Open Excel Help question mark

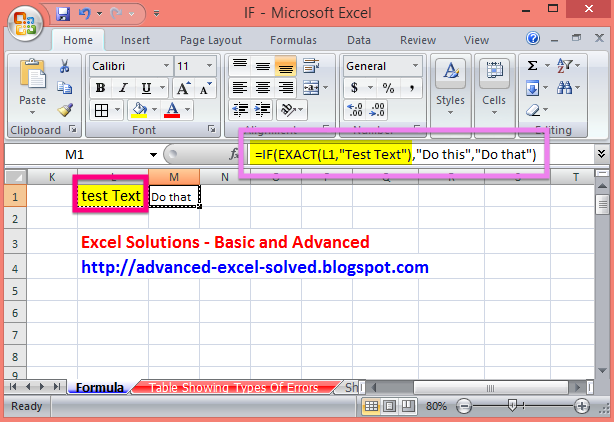533,38
